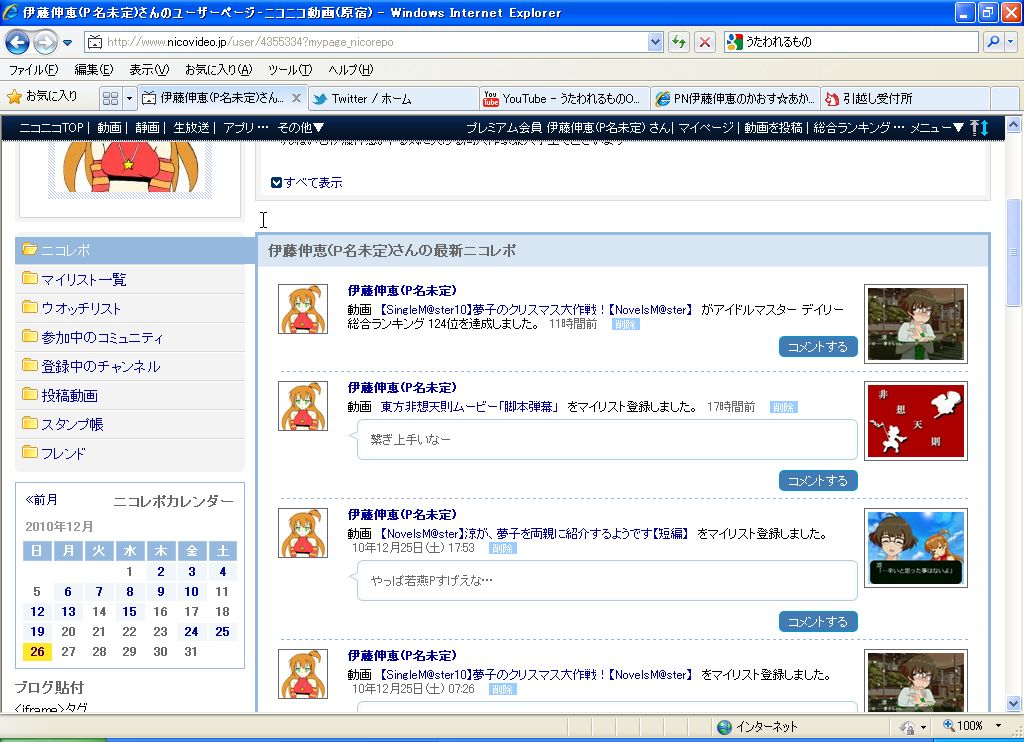Viewport: 1024px width, 742px height.
Task: Open the ツール(T) menu
Action: click(290, 70)
